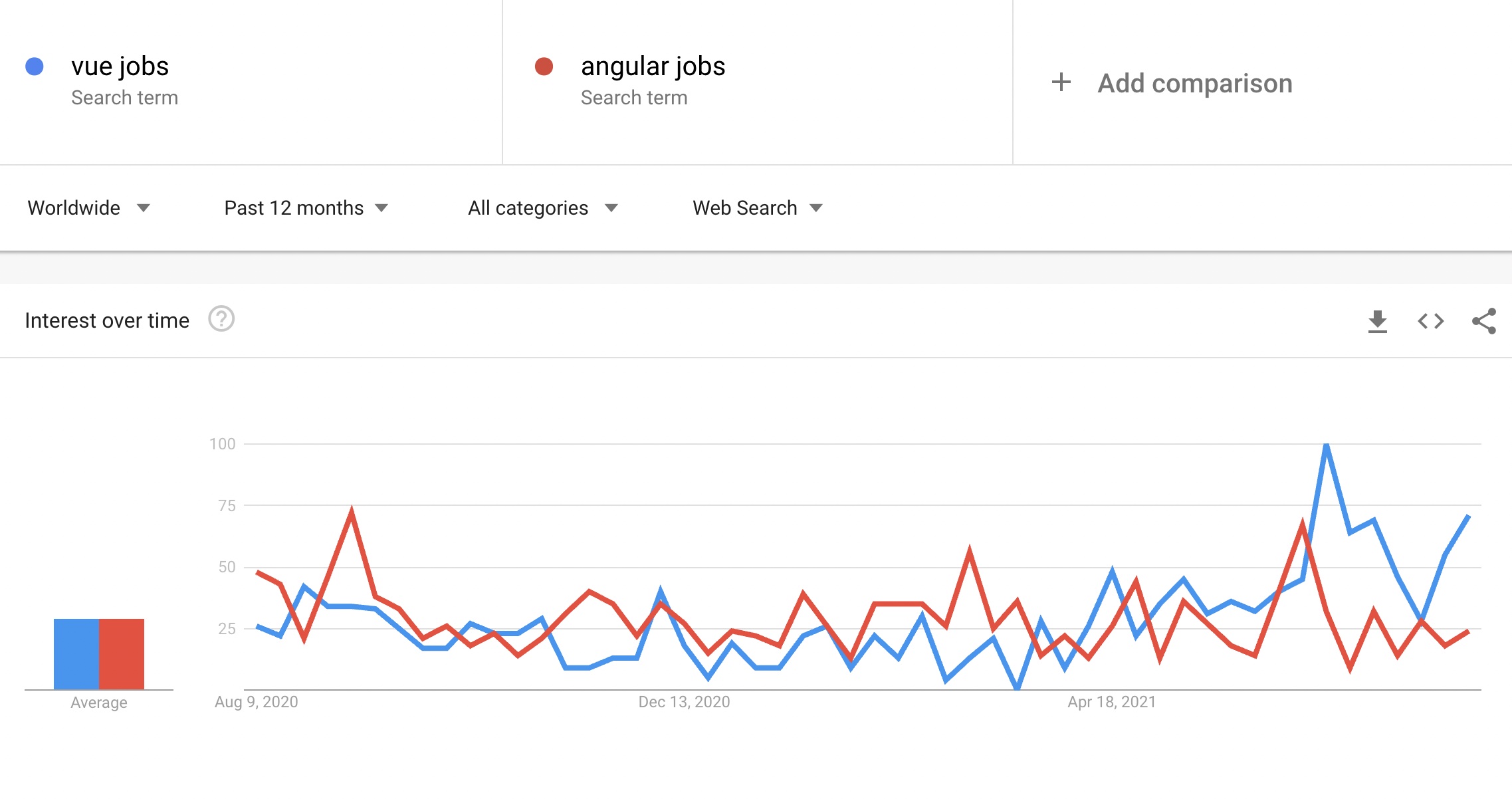Viewport: 1512px width, 799px height.
Task: Click the download icon for trend data
Action: (1378, 321)
